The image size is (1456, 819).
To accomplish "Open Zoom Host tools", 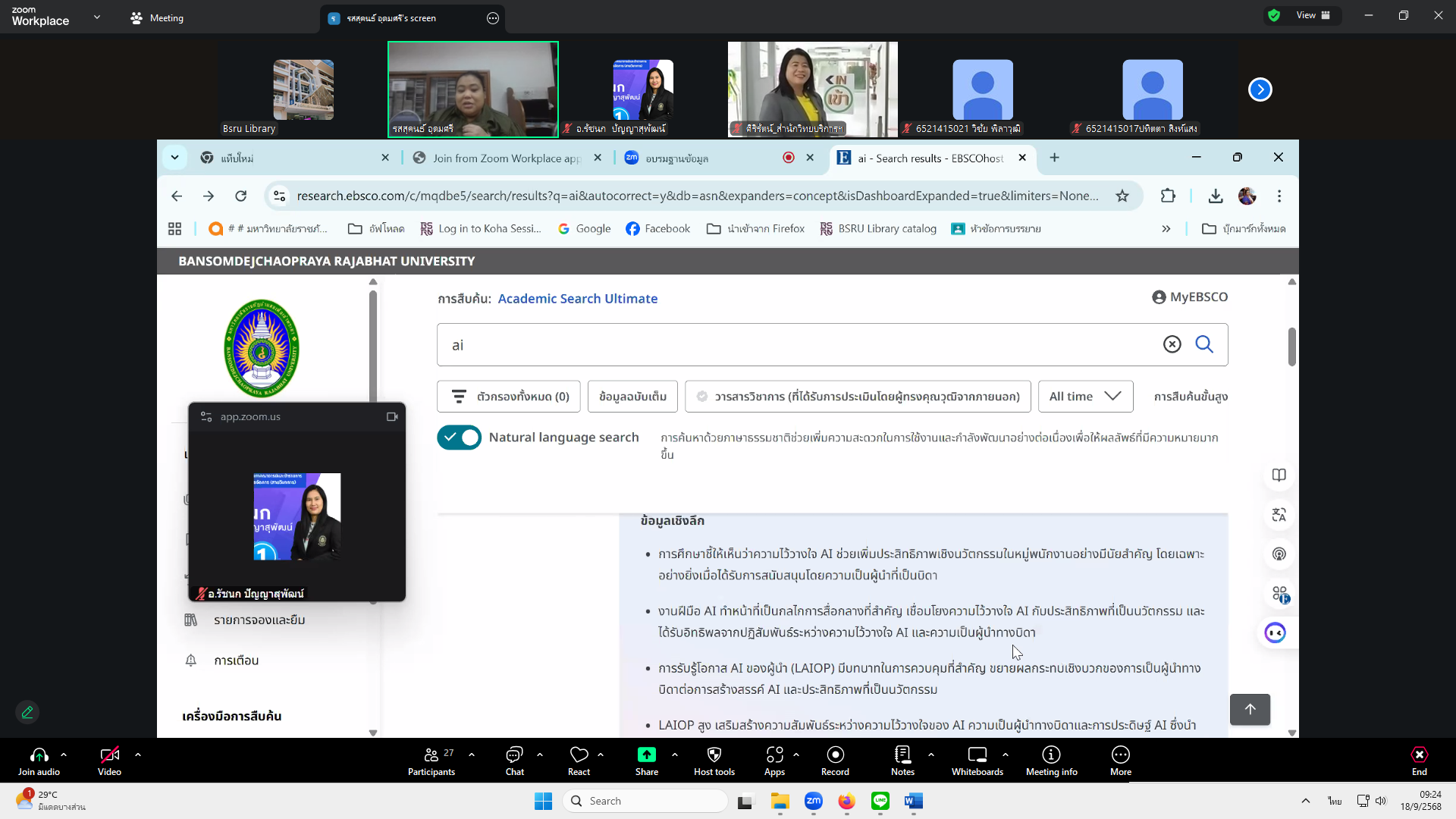I will (714, 761).
